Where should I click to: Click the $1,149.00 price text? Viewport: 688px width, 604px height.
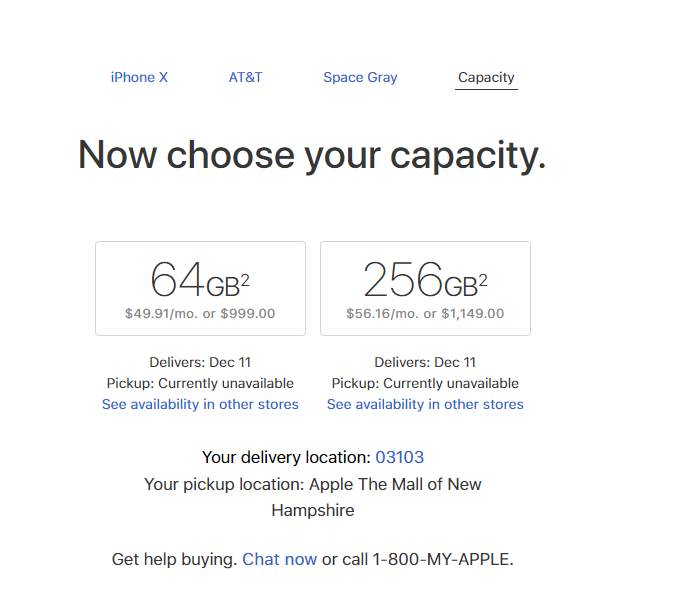[473, 314]
